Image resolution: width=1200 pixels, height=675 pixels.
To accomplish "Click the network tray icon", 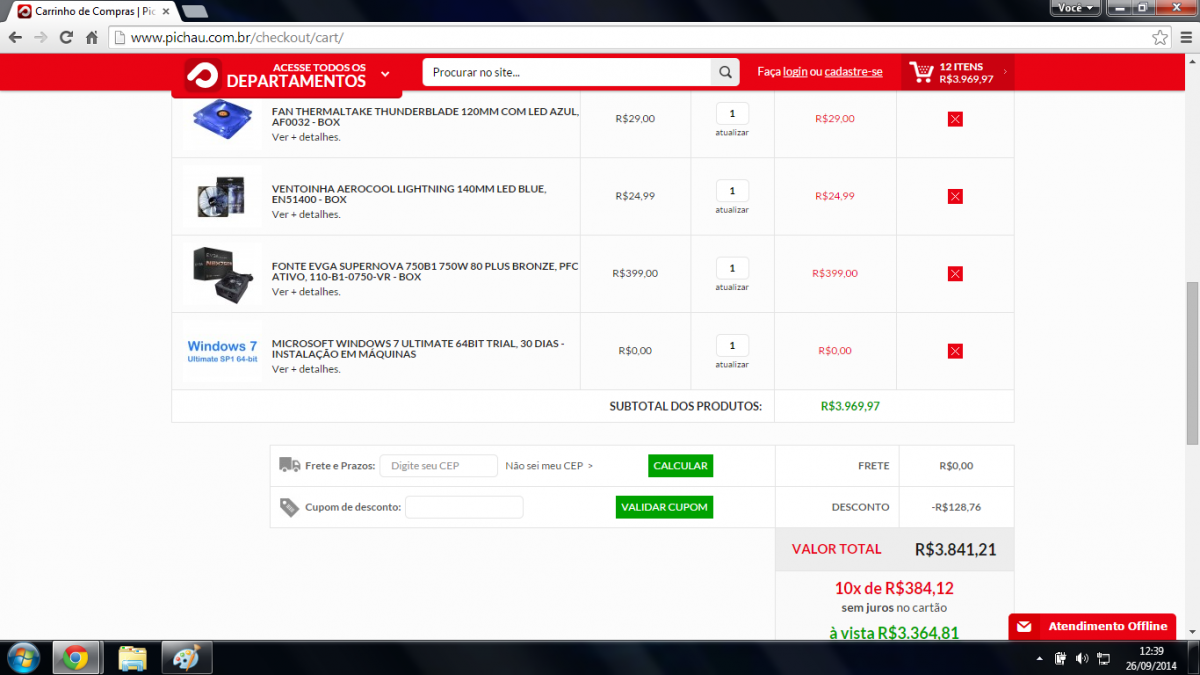I will coord(1103,658).
